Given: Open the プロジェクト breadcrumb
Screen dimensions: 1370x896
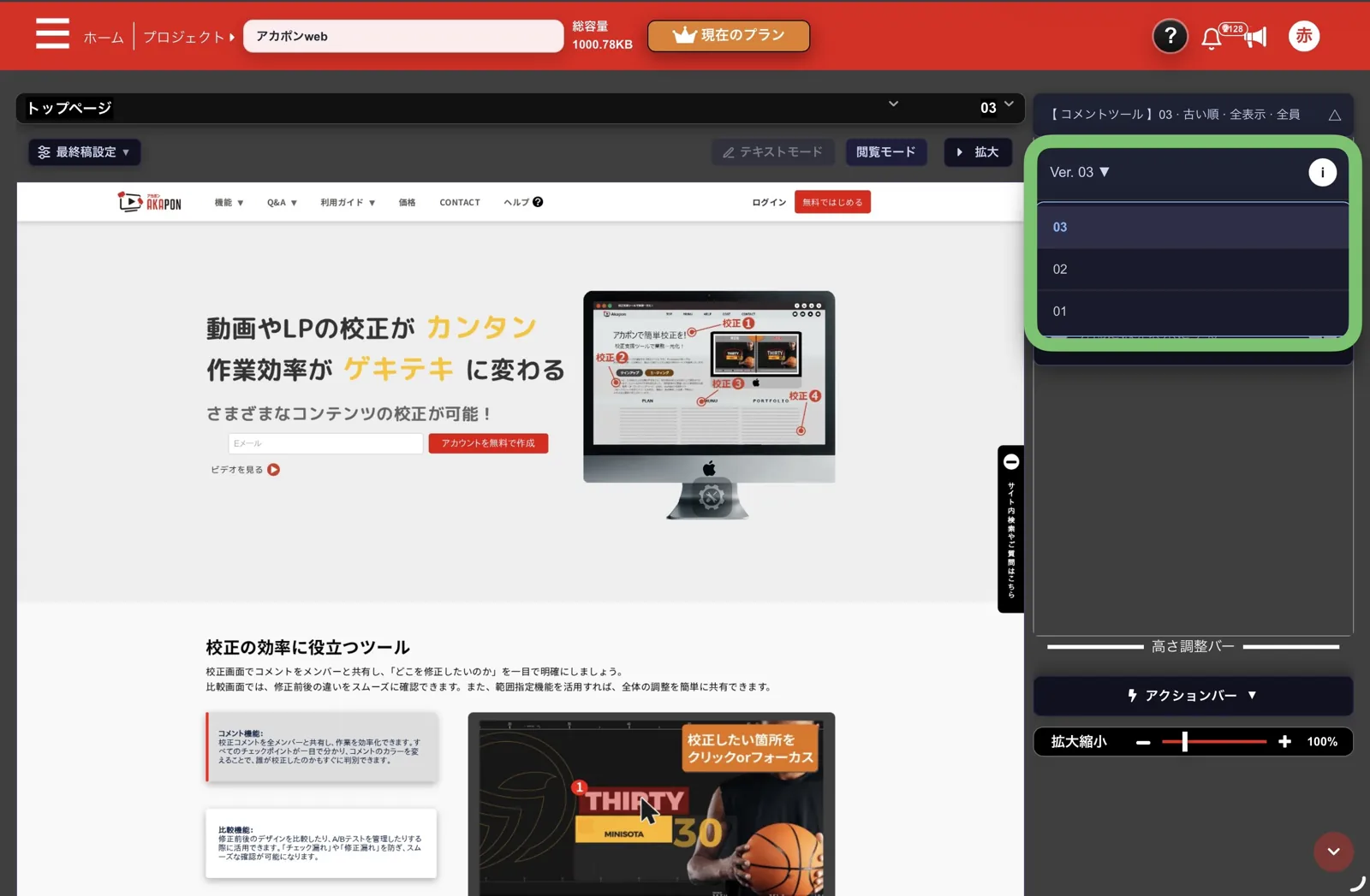Looking at the screenshot, I should tap(183, 37).
